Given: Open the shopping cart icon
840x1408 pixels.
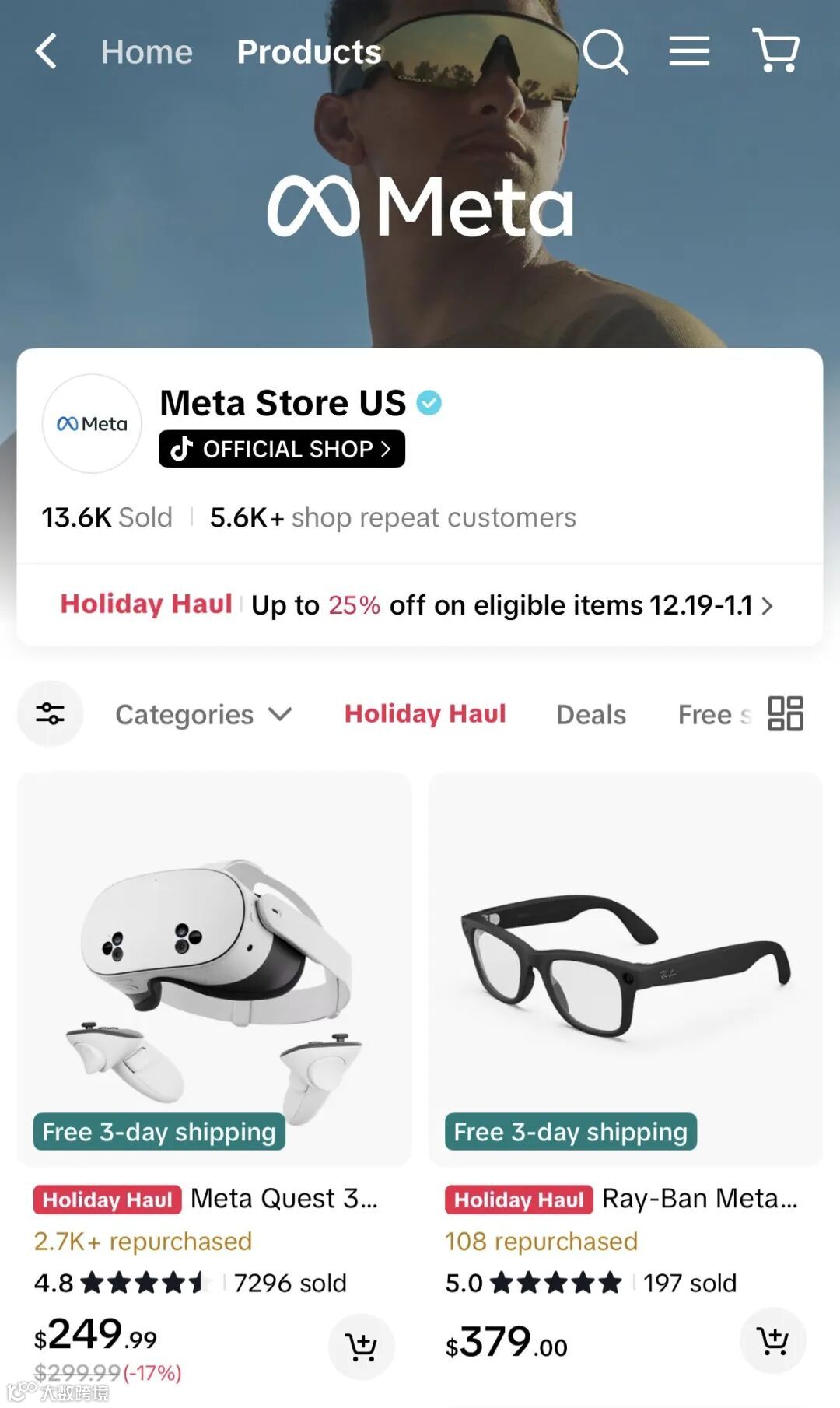Looking at the screenshot, I should coord(775,51).
